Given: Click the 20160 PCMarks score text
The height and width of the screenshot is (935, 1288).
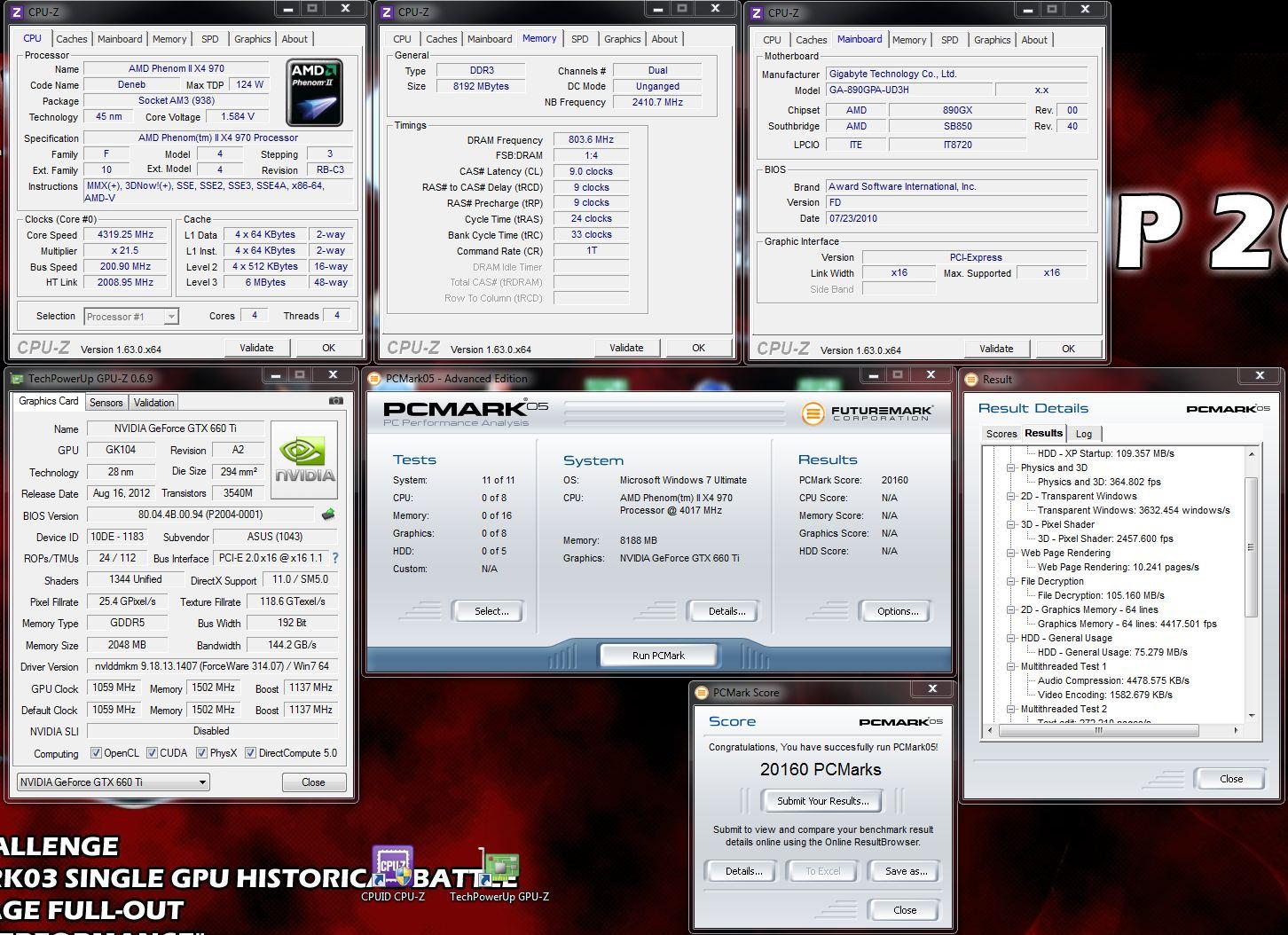Looking at the screenshot, I should coord(821,770).
